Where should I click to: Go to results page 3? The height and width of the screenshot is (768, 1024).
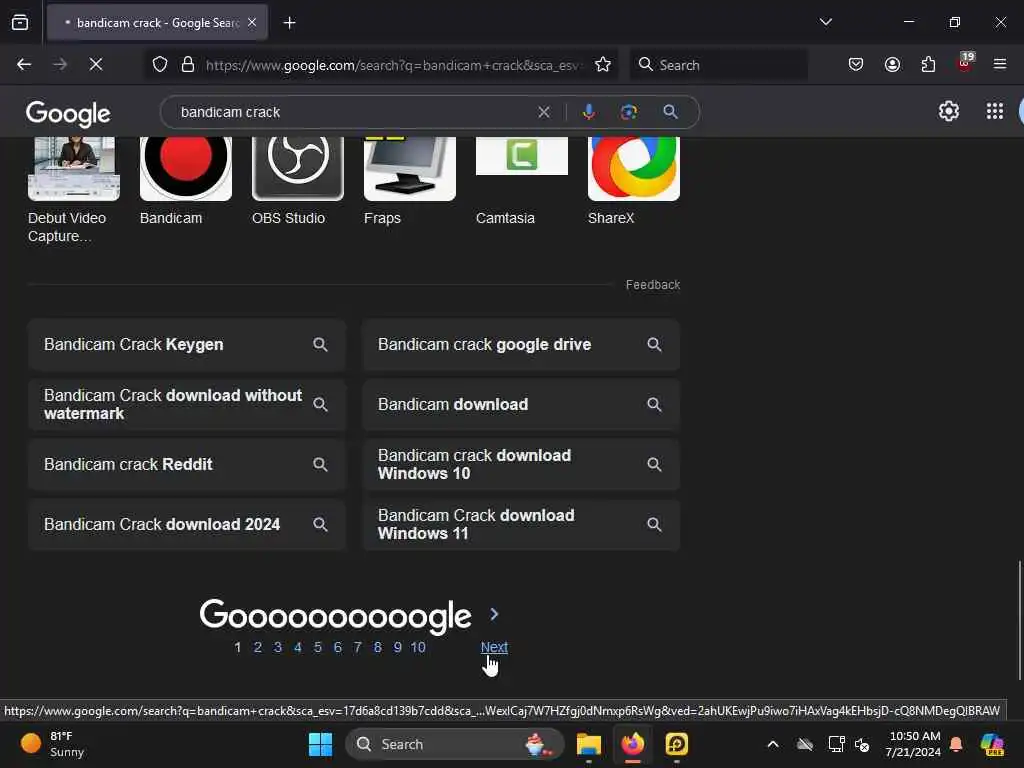pos(278,647)
